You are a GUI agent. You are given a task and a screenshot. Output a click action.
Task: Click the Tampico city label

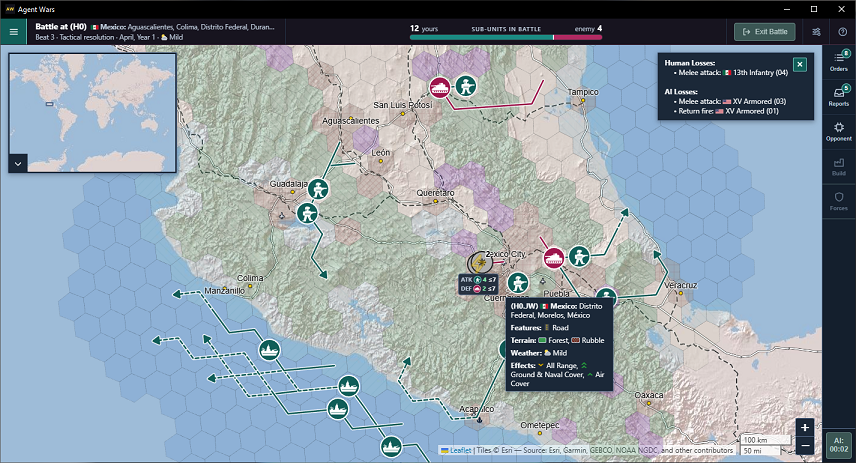pyautogui.click(x=582, y=92)
